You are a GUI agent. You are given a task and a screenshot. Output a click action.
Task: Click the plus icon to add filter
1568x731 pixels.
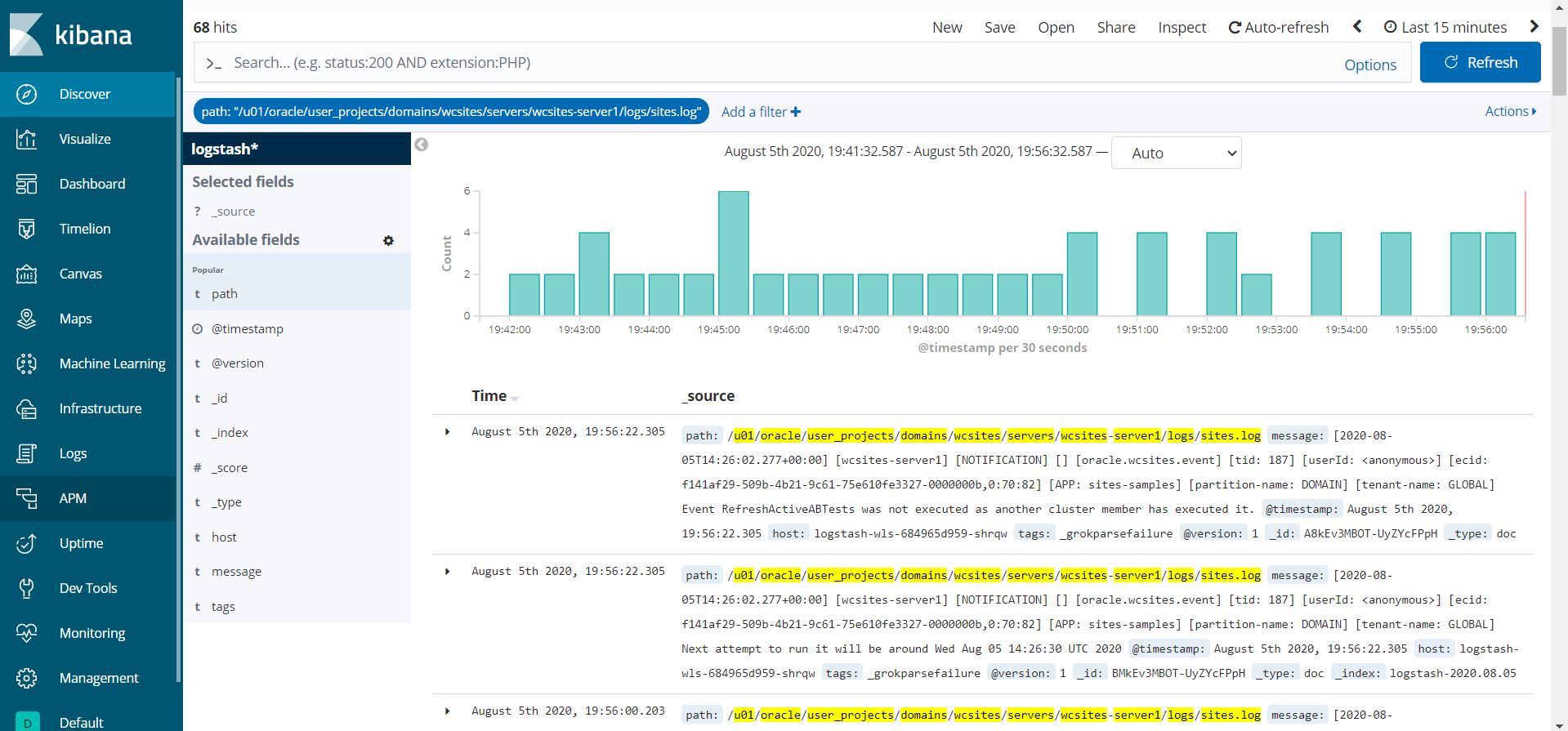pos(796,112)
